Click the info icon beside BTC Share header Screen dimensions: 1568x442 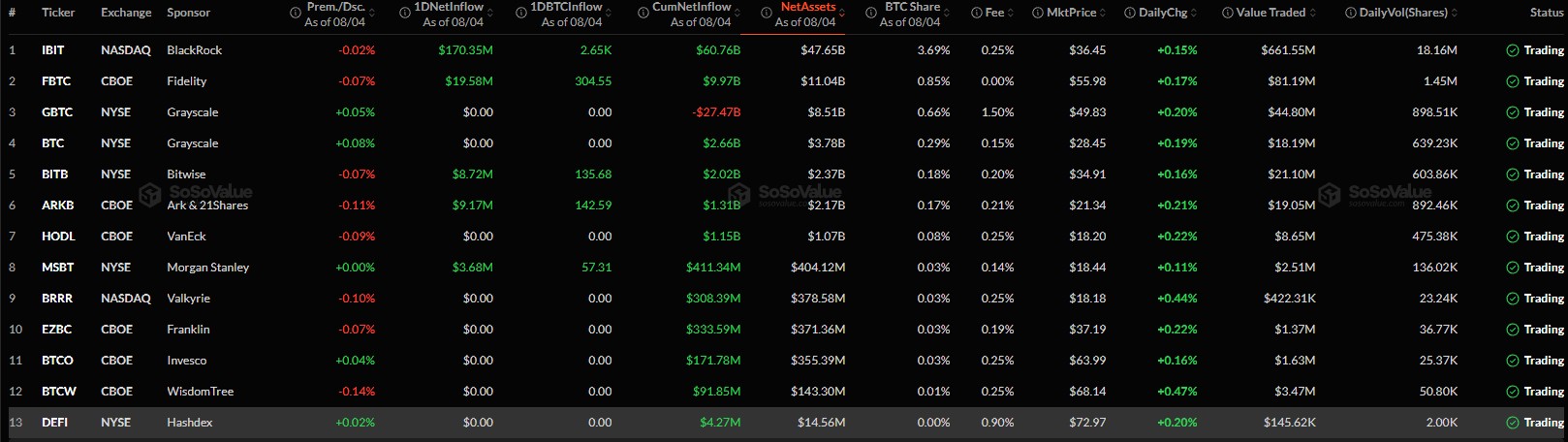[x=871, y=13]
